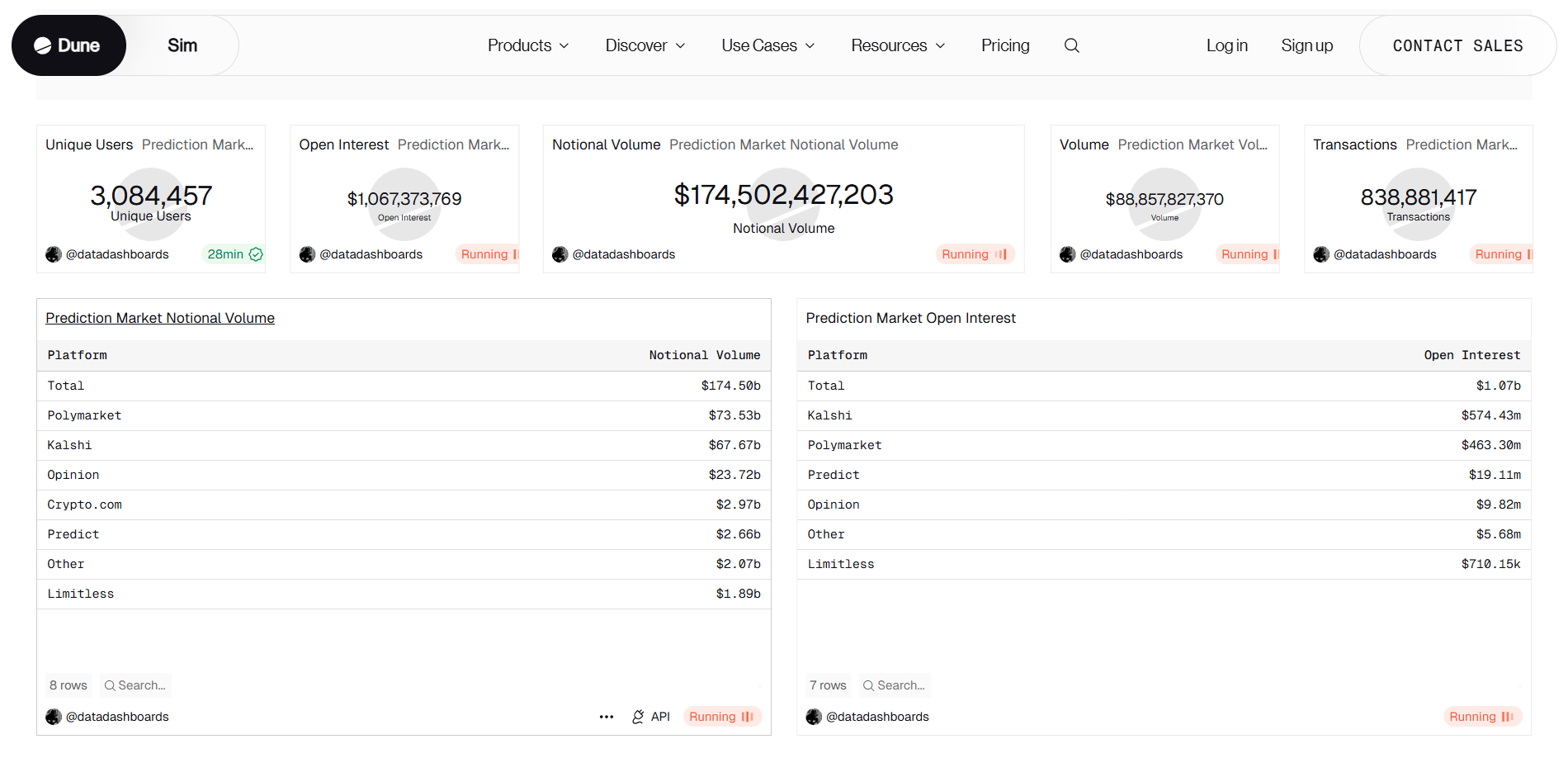Screen dimensions: 1568x758
Task: Click Running status on Open Interest card
Action: 489,254
